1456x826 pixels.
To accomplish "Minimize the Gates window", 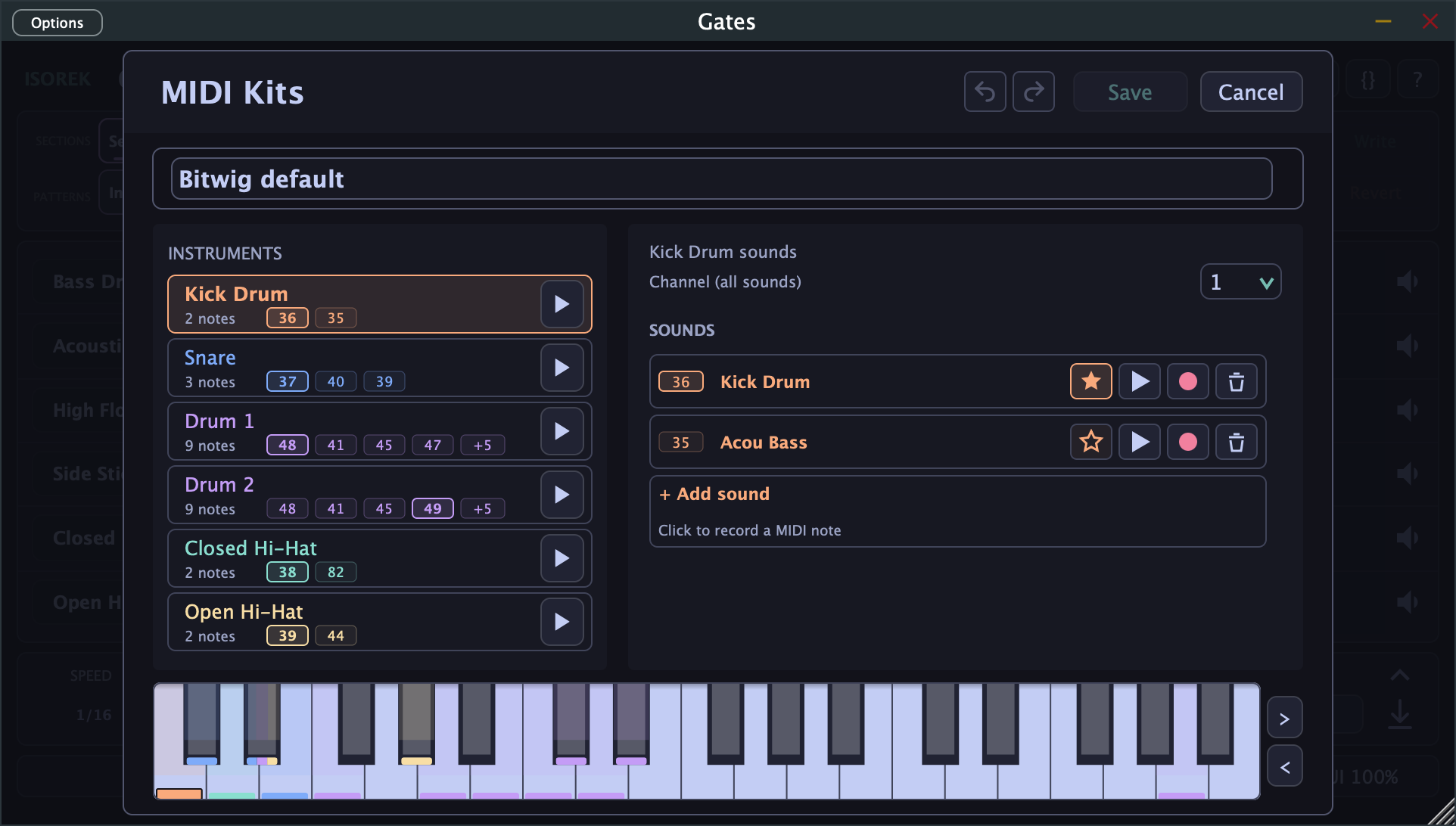I will point(1383,21).
